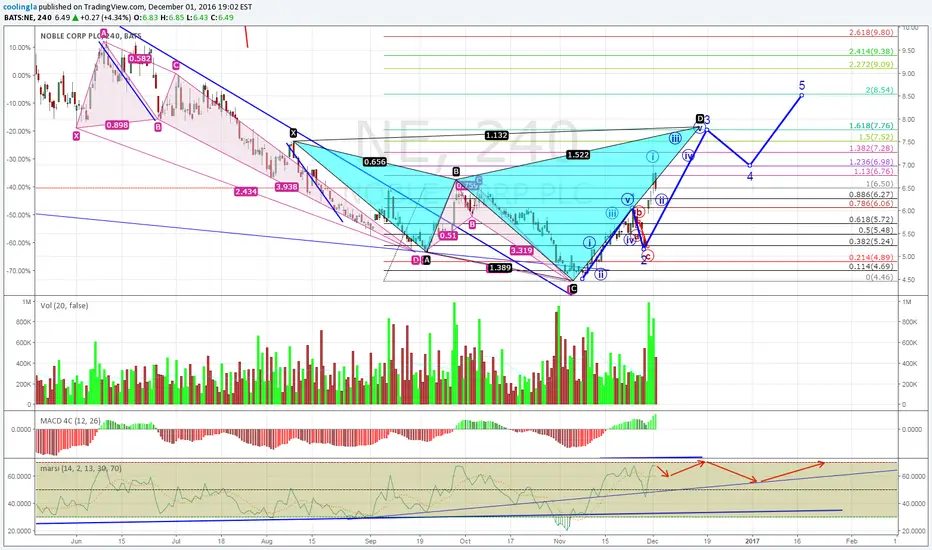The width and height of the screenshot is (932, 550).
Task: Click the pink 3.938 ratio label
Action: pyautogui.click(x=286, y=187)
